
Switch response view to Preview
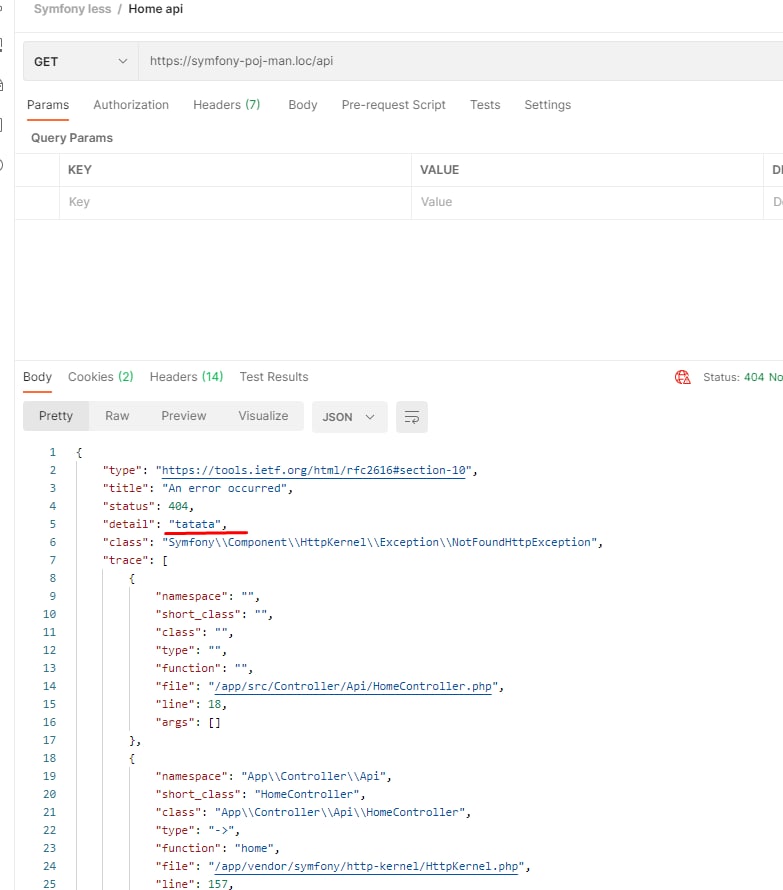pos(184,416)
